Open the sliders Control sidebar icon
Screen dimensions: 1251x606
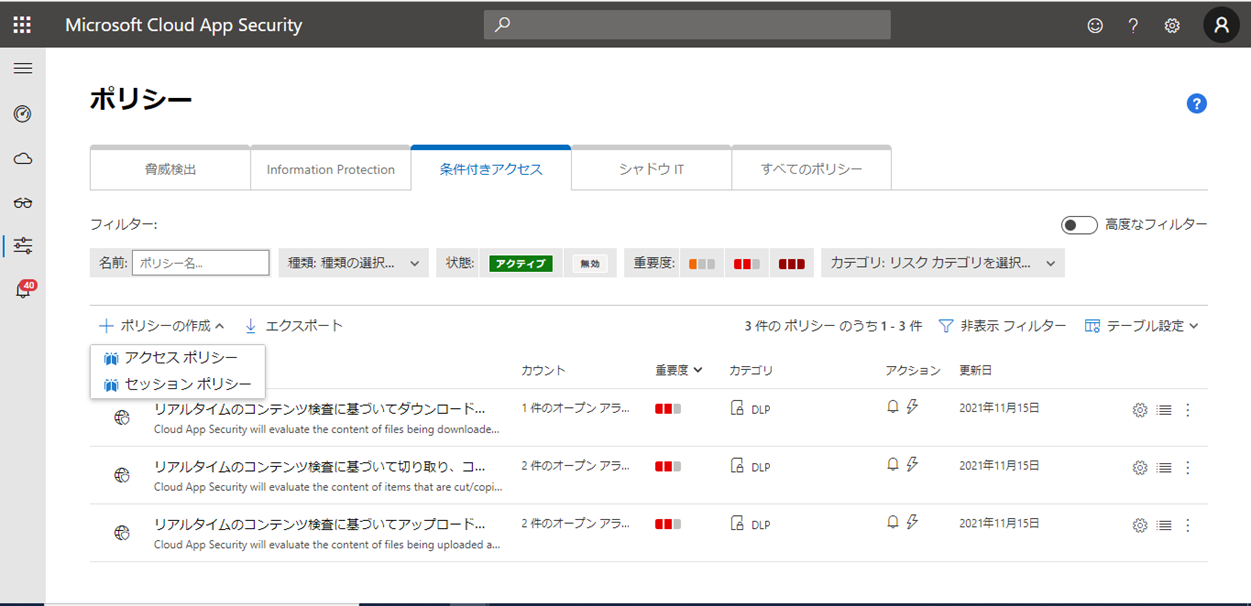click(22, 246)
